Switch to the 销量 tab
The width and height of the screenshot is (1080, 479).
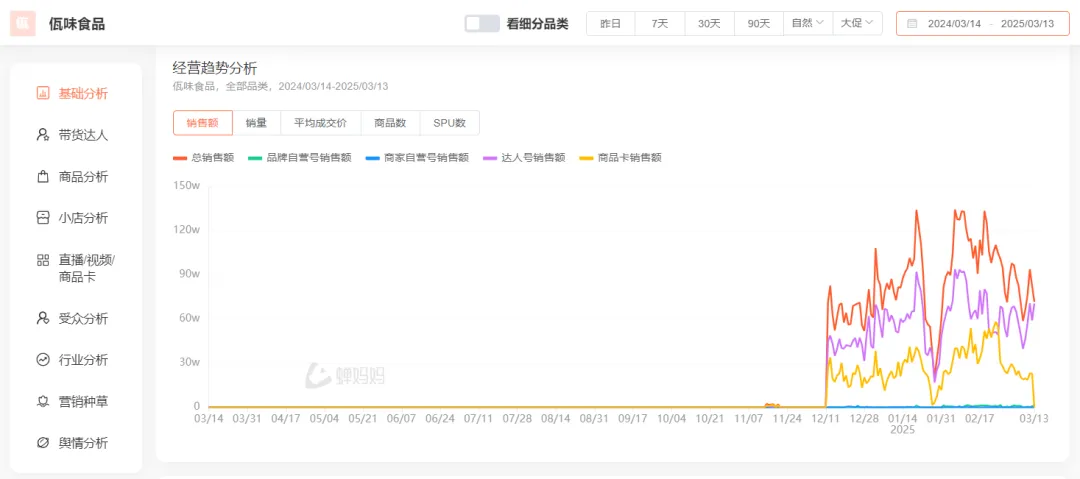(256, 123)
